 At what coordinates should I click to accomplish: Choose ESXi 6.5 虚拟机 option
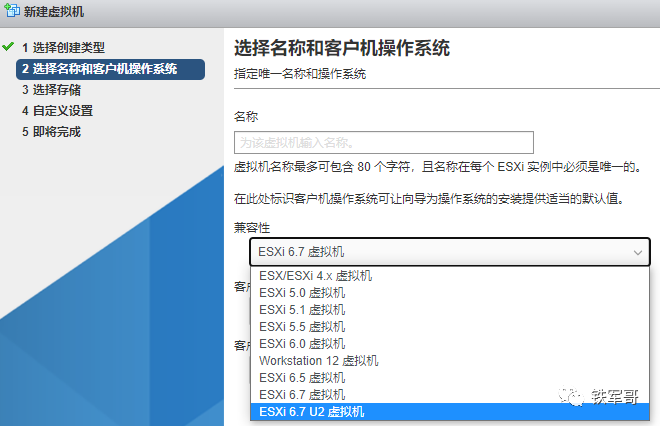coord(450,378)
